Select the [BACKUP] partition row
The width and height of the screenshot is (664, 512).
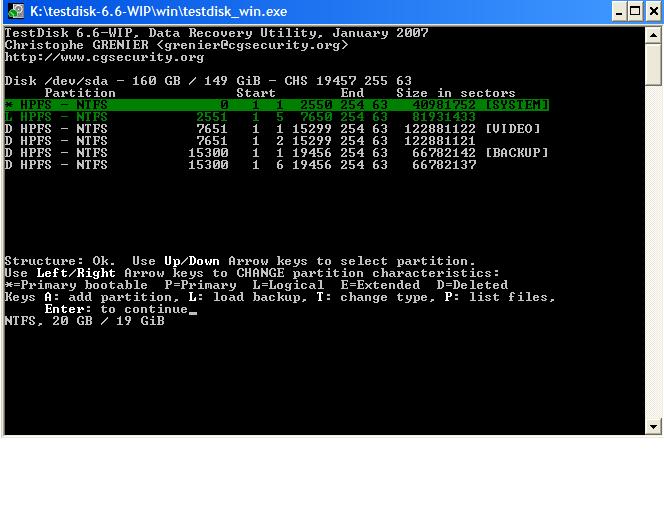coord(277,152)
